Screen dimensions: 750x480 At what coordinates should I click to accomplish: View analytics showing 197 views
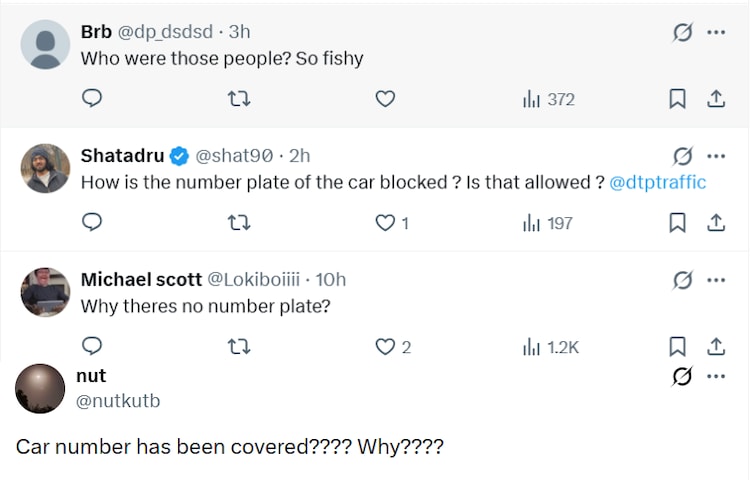click(548, 223)
